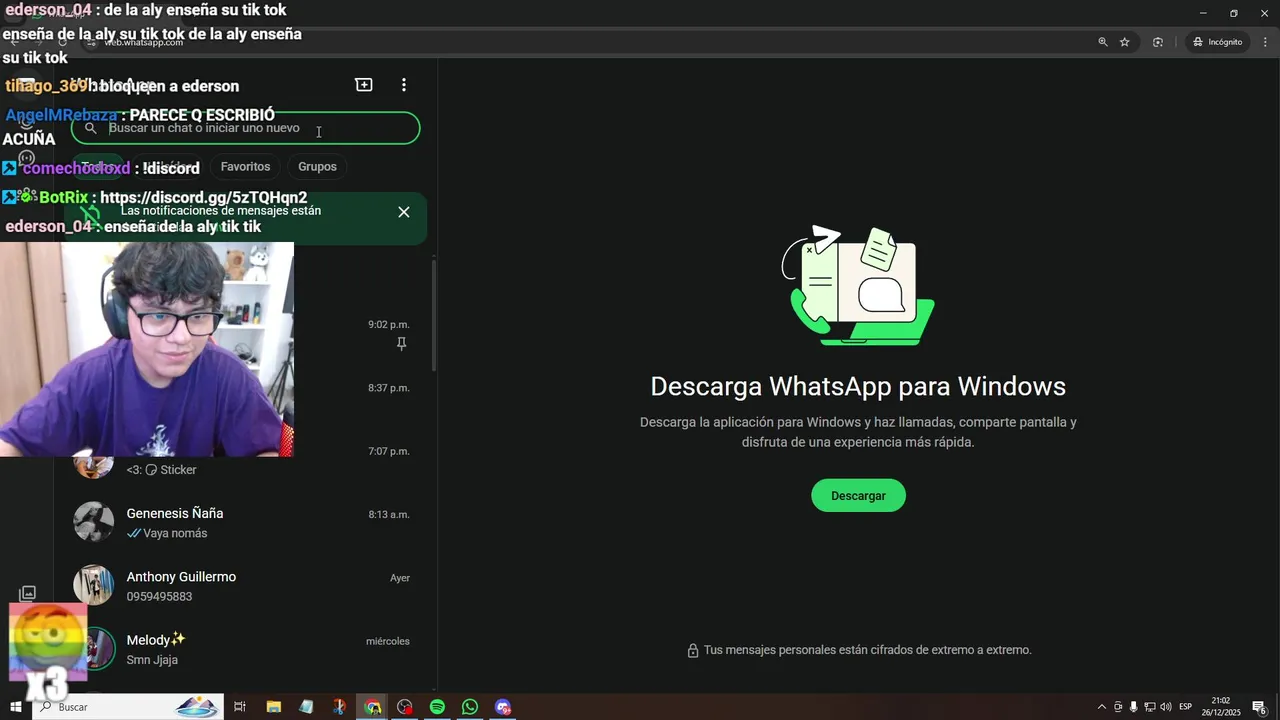Open the scissors icon app on the taskbar

pyautogui.click(x=339, y=707)
